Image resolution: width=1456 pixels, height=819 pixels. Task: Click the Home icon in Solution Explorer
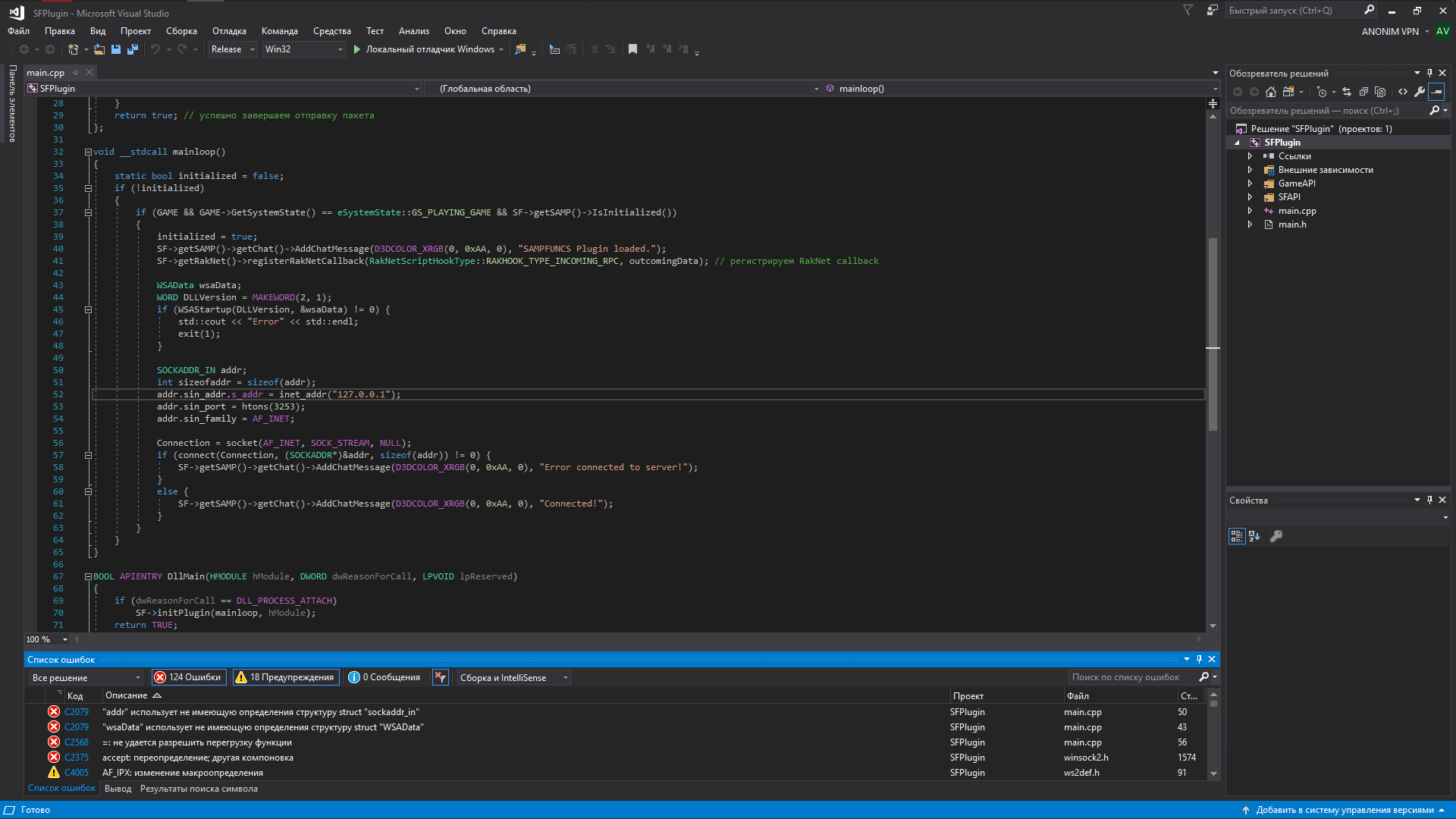[1271, 92]
